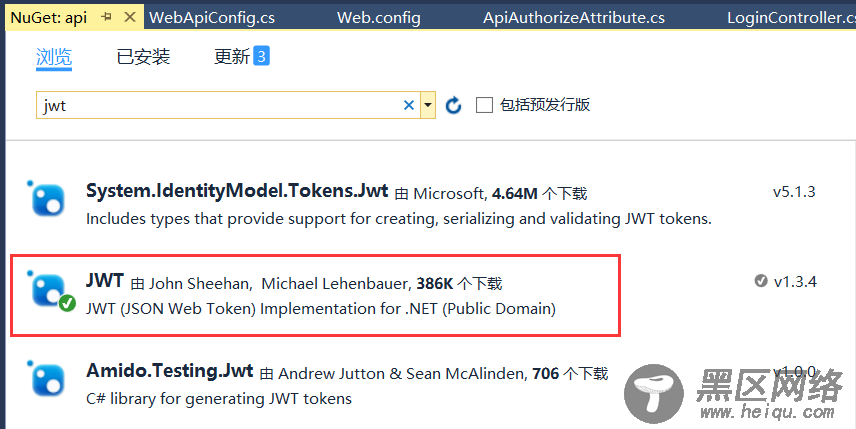Click the 4.64M download count

515,194
